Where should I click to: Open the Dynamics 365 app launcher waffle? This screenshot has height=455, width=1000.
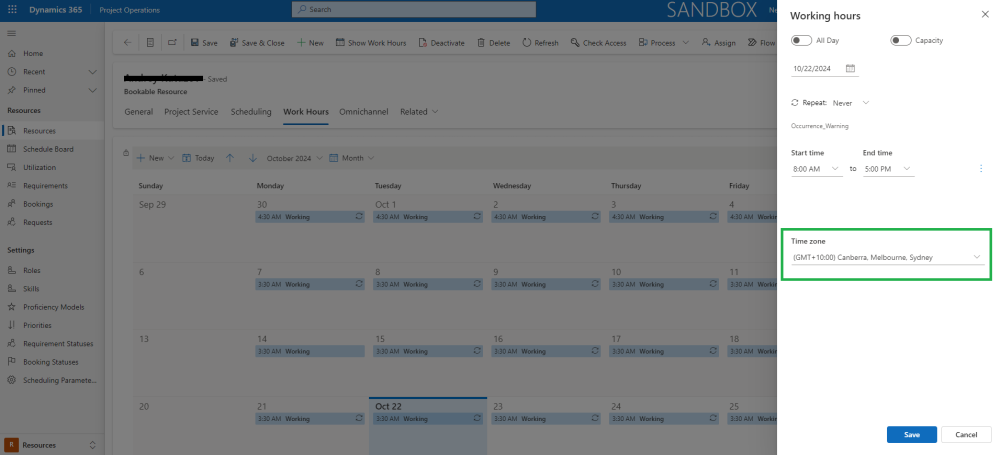13,10
